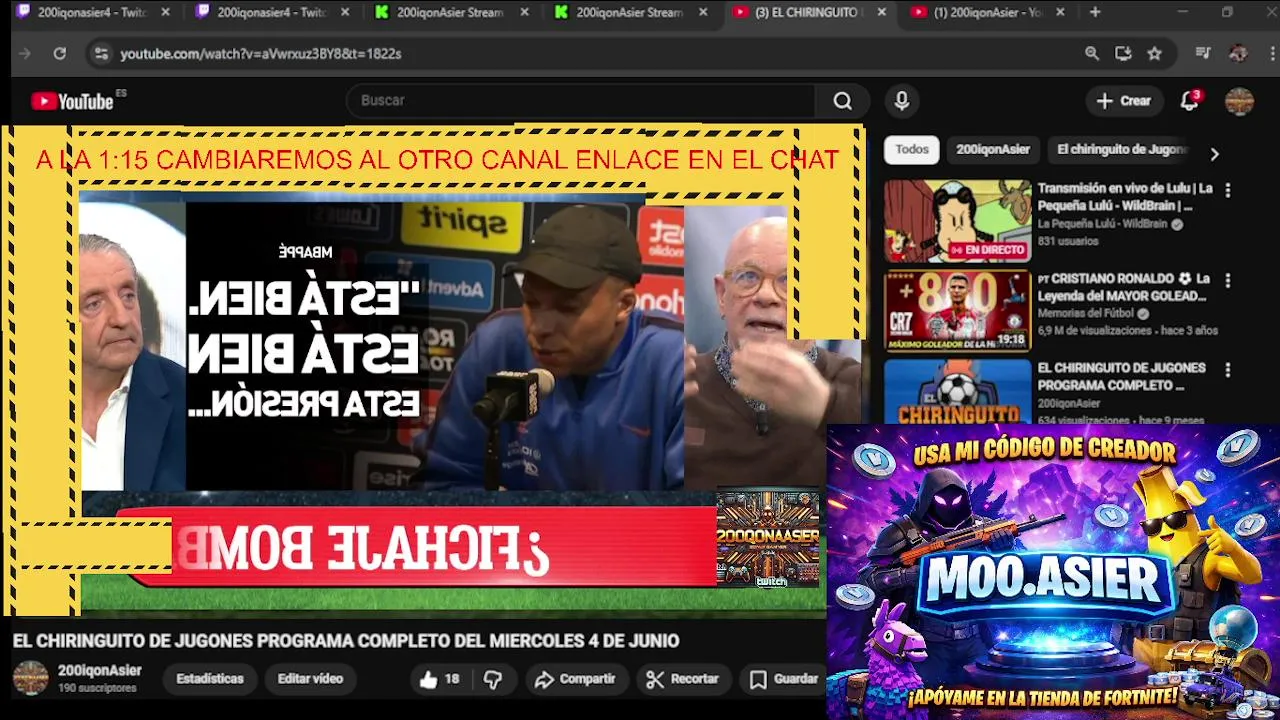Click the Buscar search field
Screen dimensions: 1280x720
coord(580,101)
